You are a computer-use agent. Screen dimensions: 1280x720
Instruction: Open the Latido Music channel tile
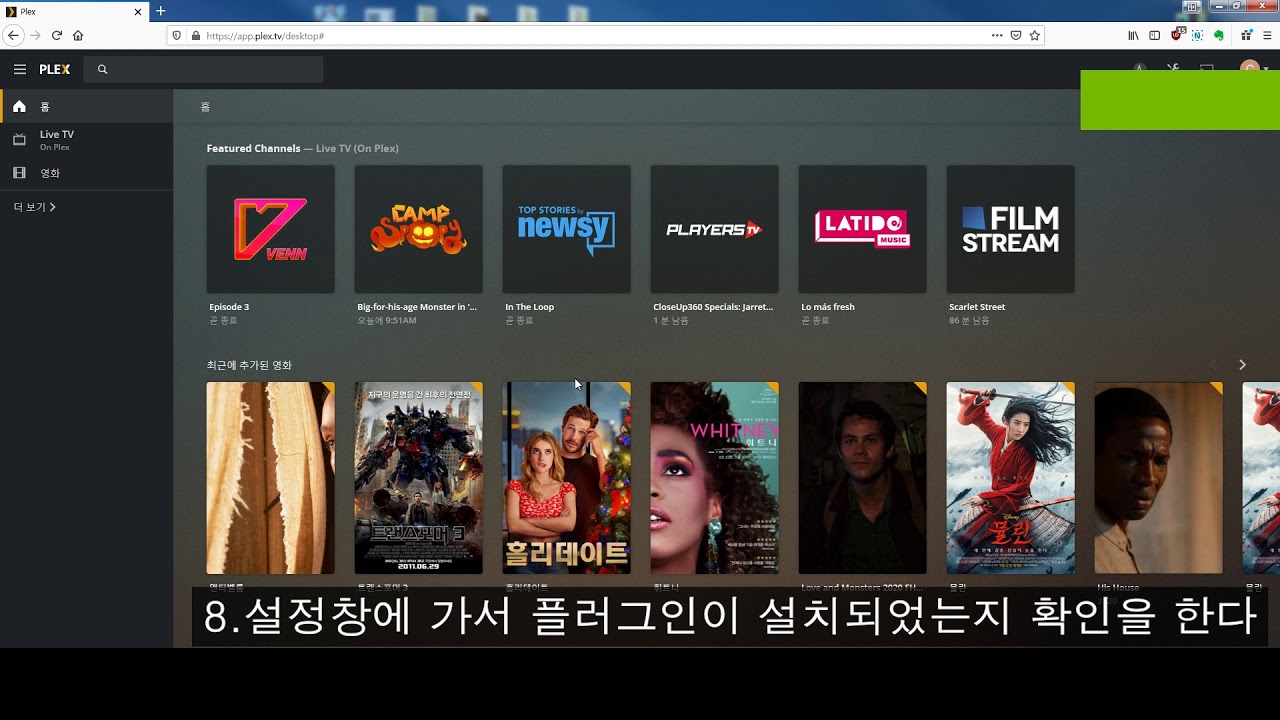(863, 229)
